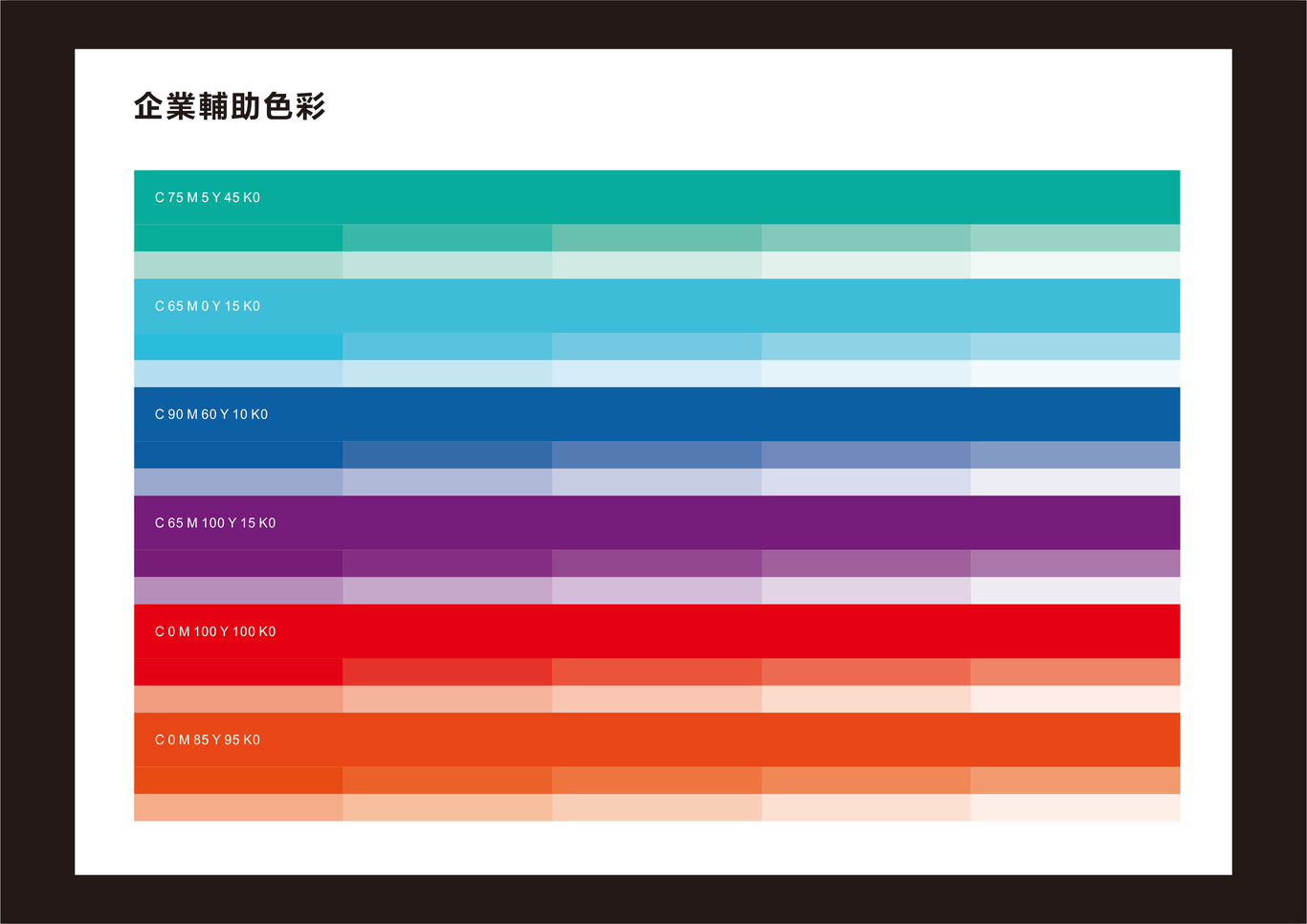Pick the fifth swatch in cyan's upper tint row
1307x924 pixels.
tap(1075, 346)
